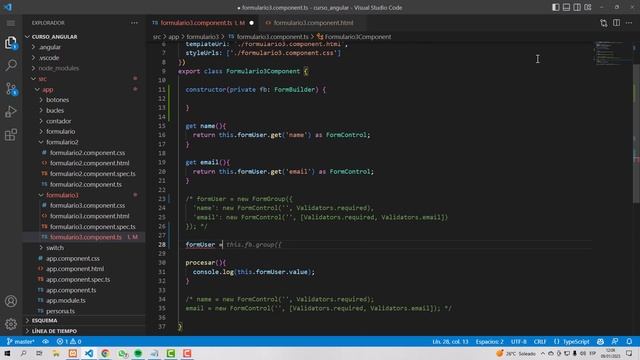Open Google Chrome from the taskbar
Viewport: 640px width, 360px height.
pyautogui.click(x=105, y=353)
